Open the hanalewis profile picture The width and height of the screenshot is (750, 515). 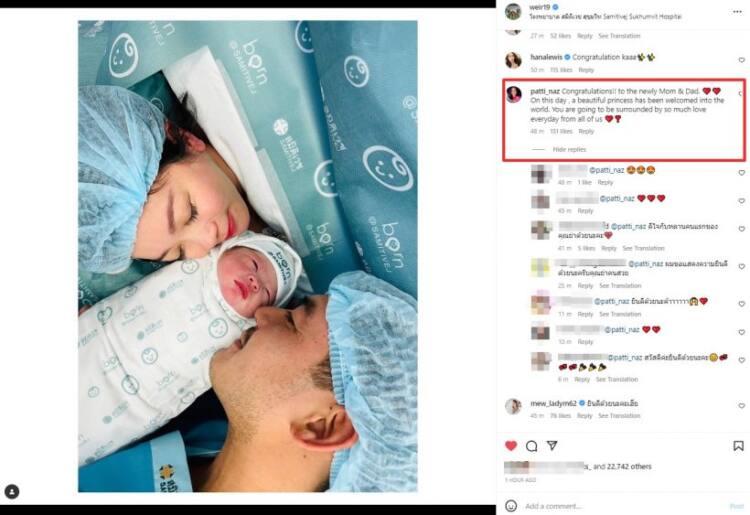point(513,60)
